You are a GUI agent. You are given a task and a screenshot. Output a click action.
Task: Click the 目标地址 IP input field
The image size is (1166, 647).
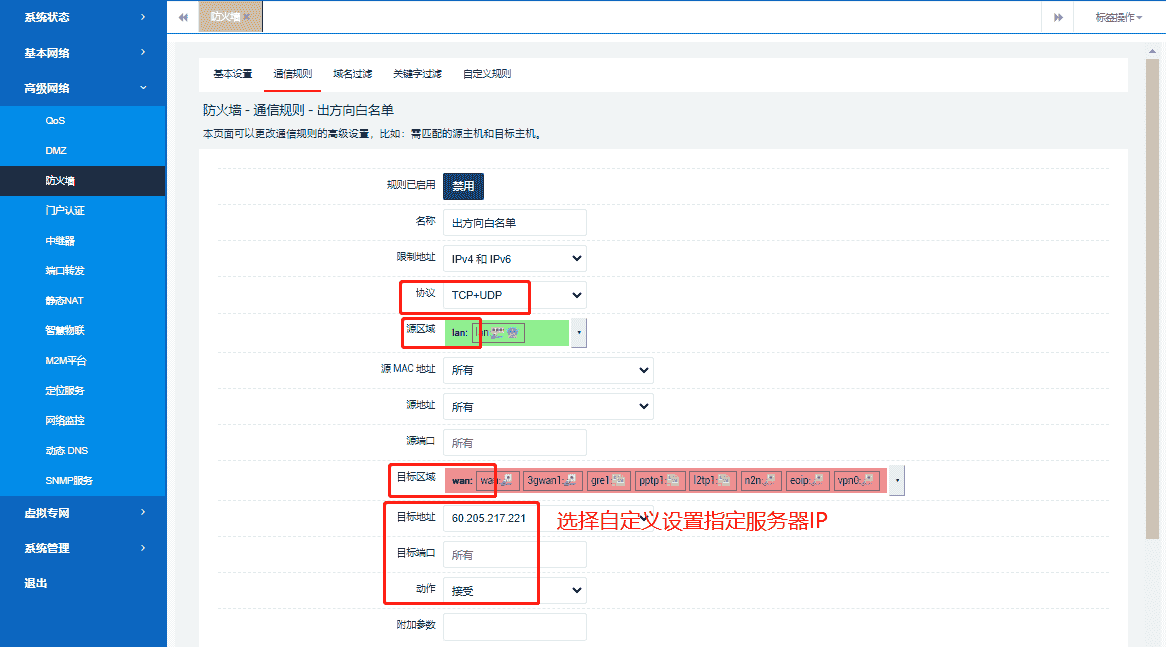click(490, 518)
